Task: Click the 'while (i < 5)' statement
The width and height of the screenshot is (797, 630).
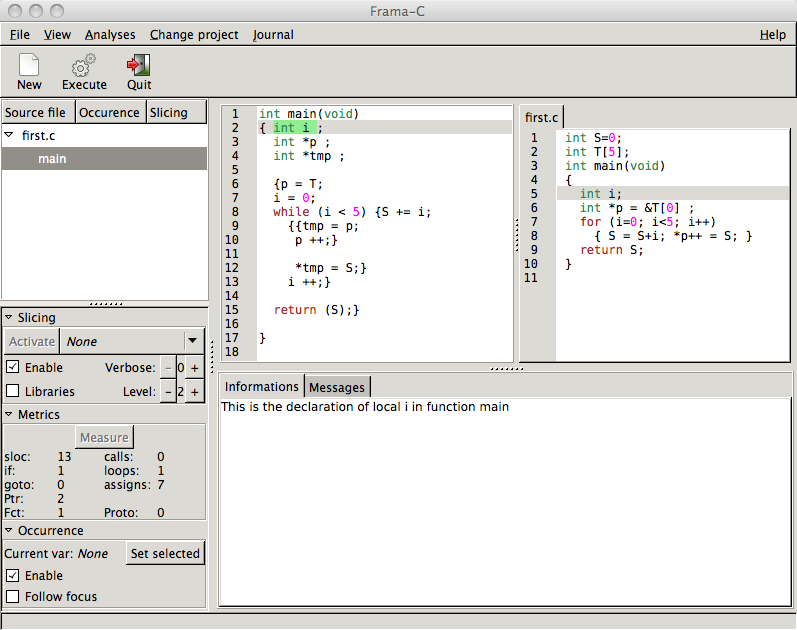Action: coord(319,212)
